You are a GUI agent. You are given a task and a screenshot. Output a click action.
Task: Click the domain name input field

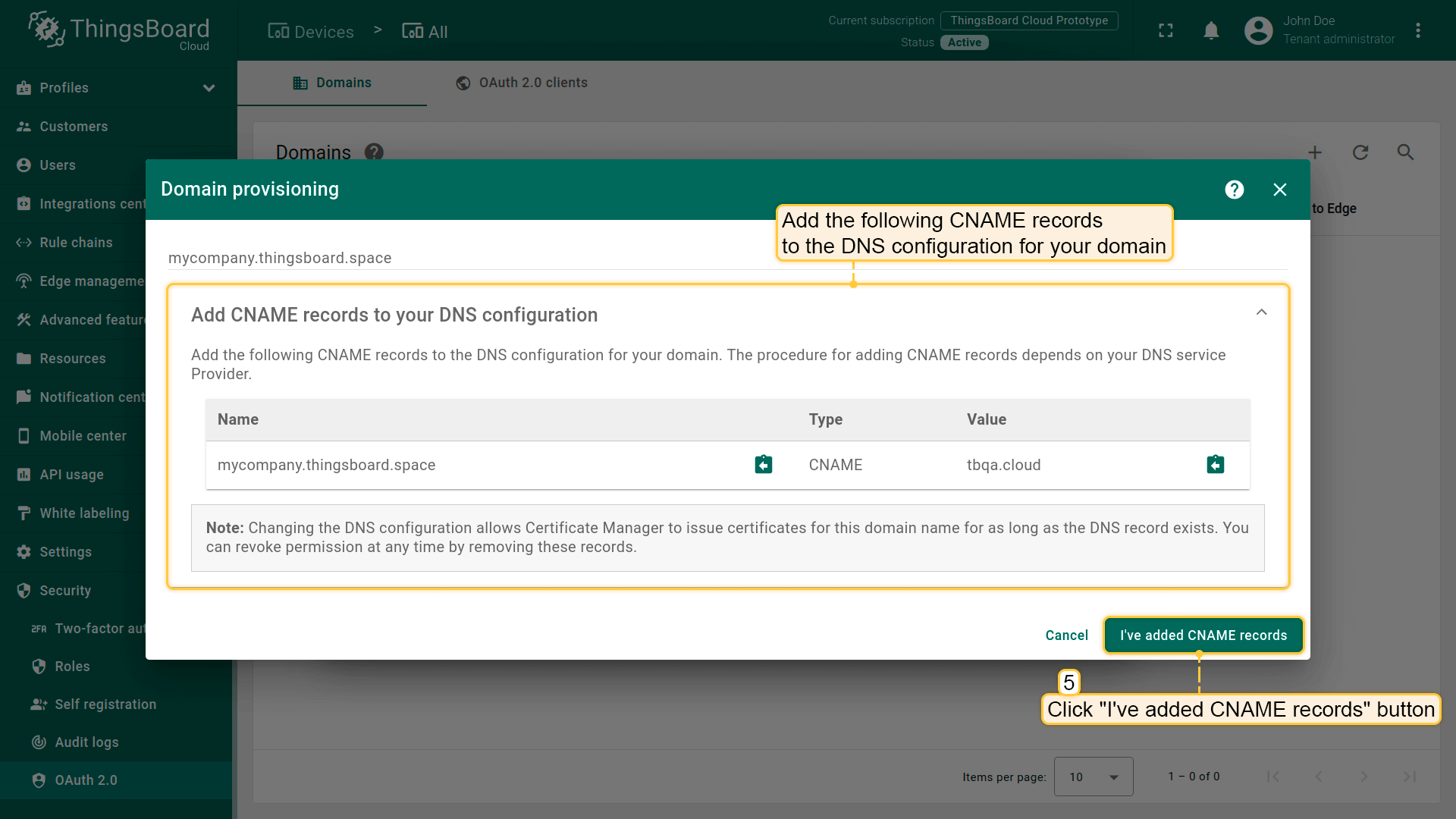point(455,258)
